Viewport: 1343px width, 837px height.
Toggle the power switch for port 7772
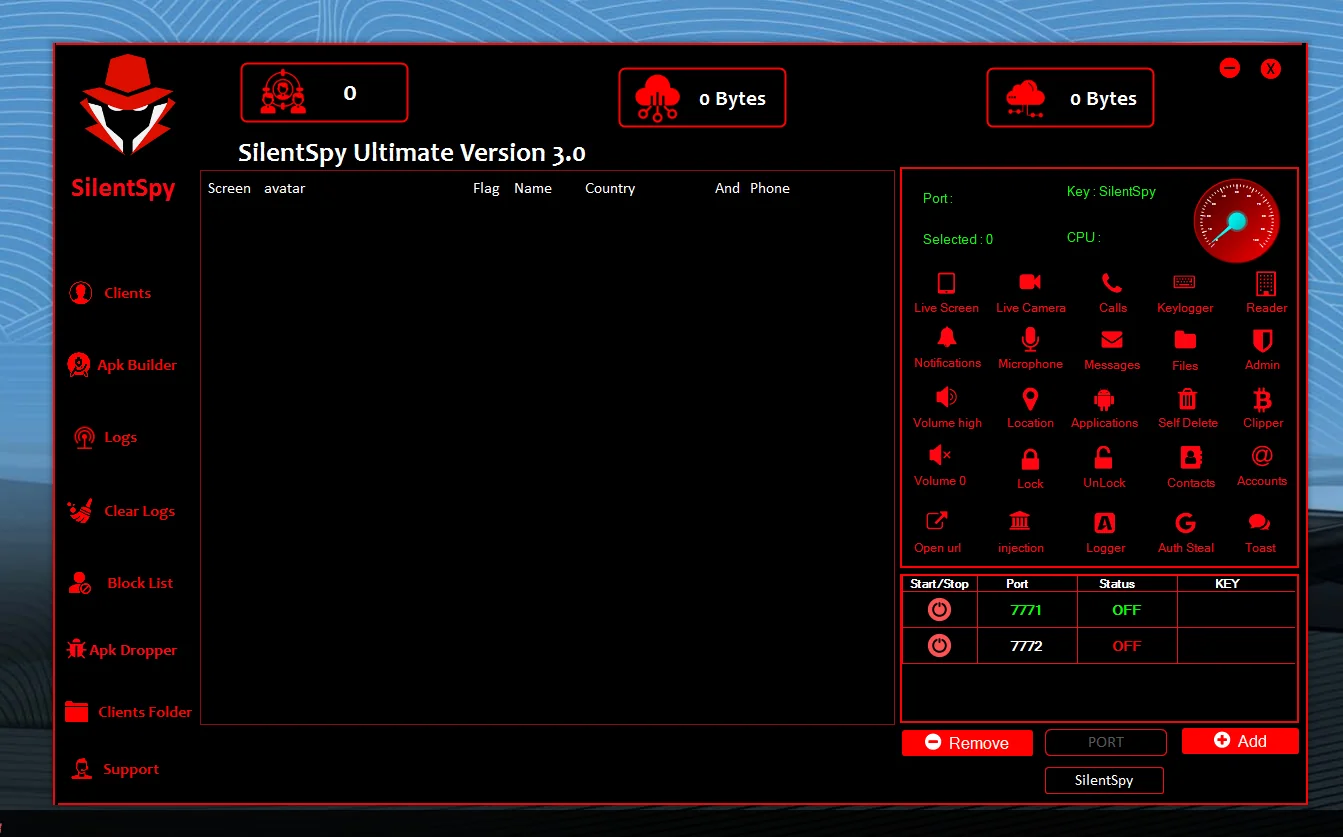click(x=938, y=645)
